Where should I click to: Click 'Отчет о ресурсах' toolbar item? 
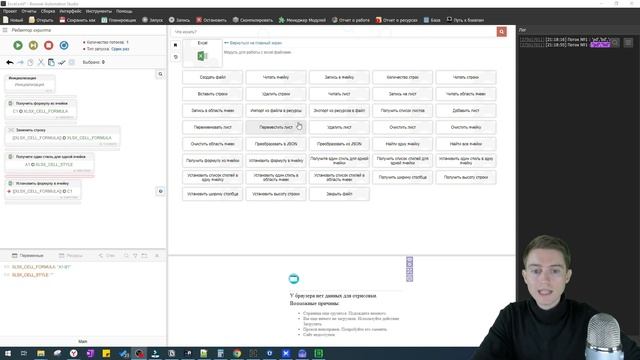pos(396,20)
